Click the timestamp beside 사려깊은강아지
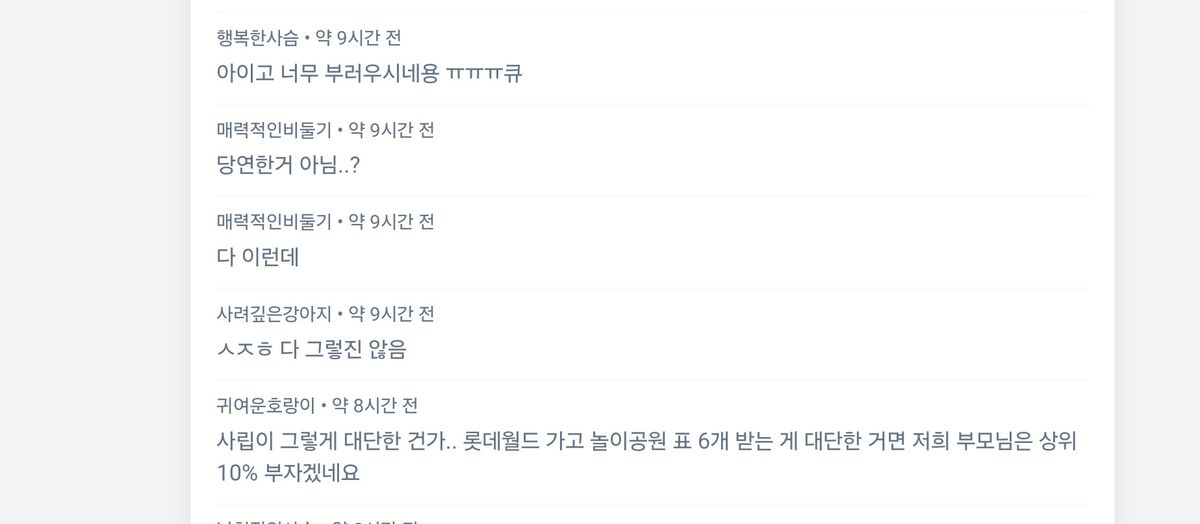The image size is (1200, 524). point(391,314)
